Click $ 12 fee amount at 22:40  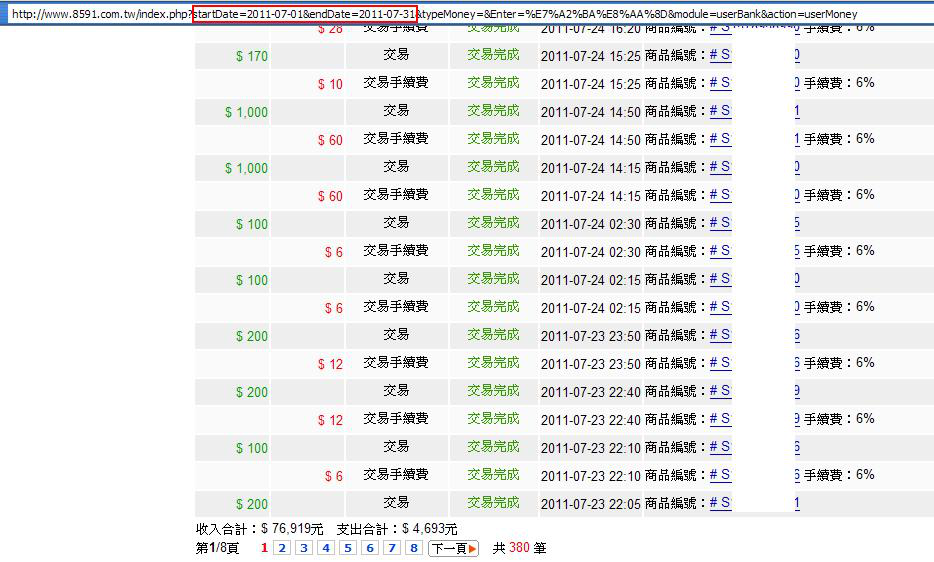point(330,420)
